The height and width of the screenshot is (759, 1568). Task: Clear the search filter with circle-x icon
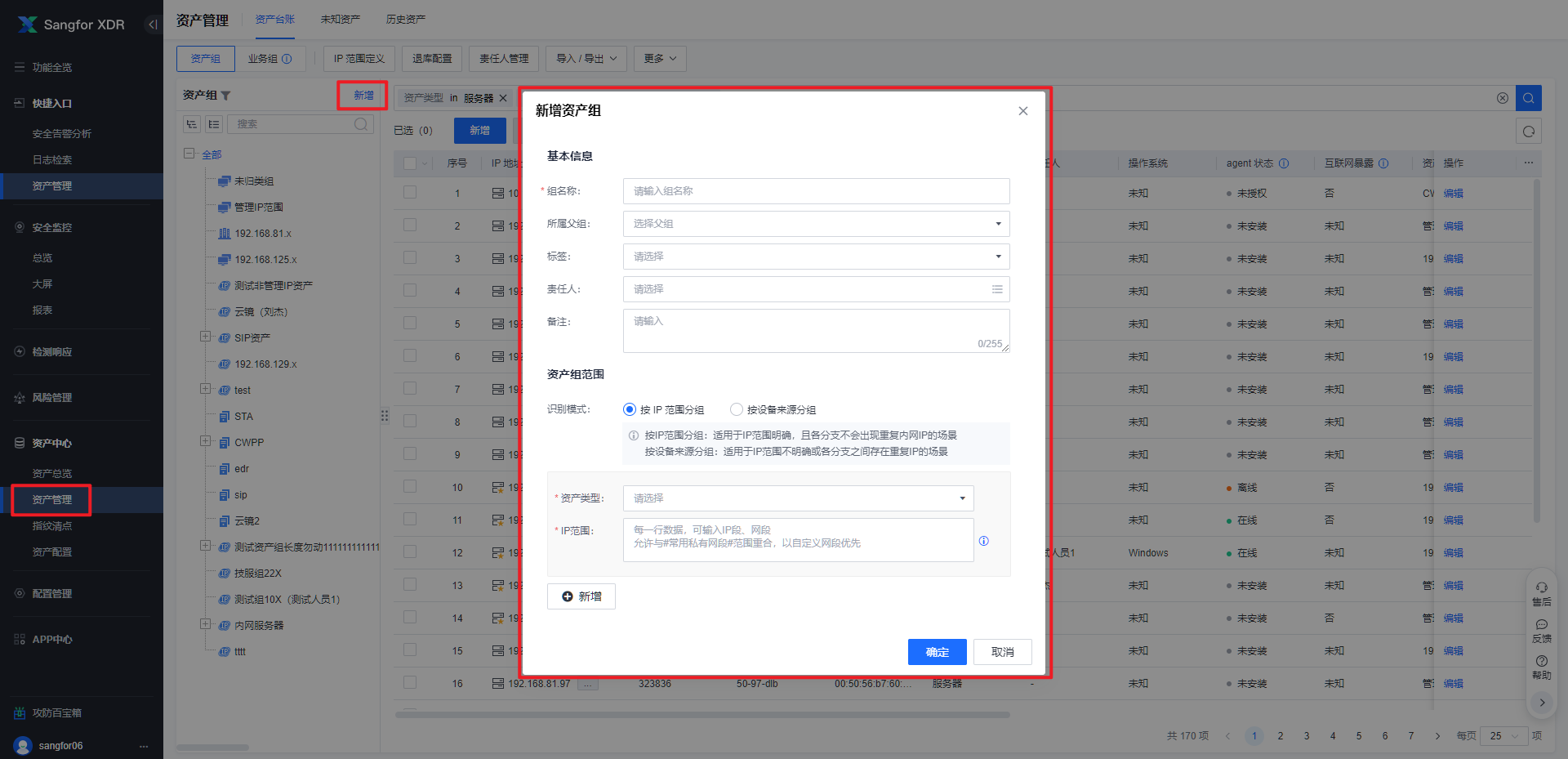point(1502,98)
